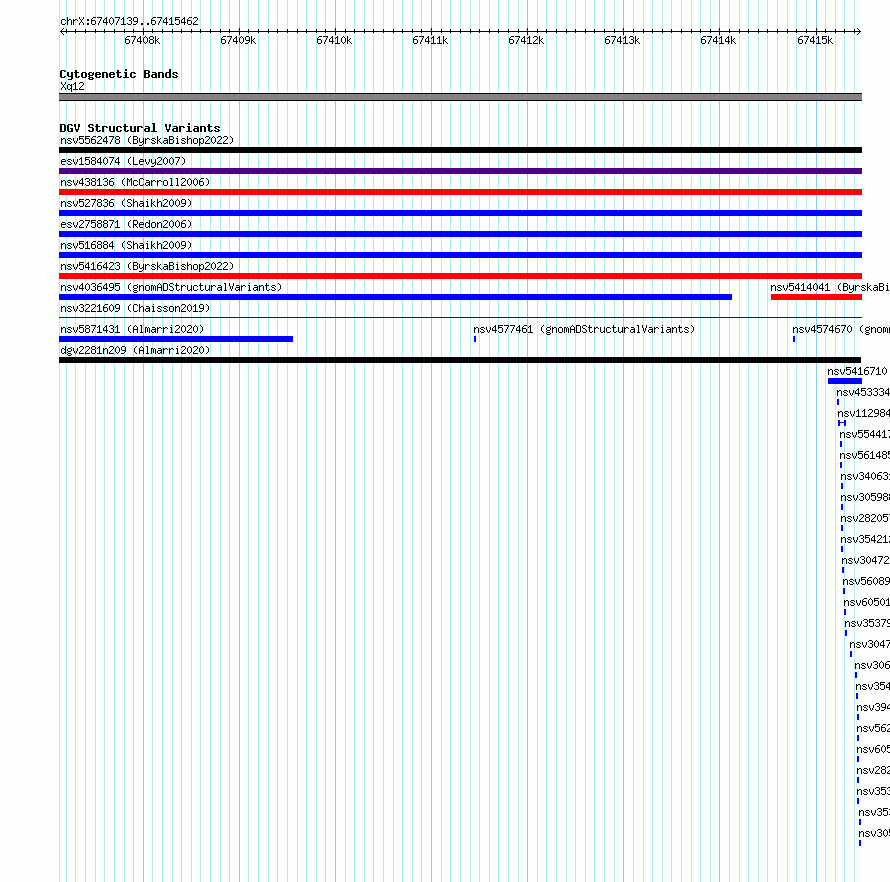The height and width of the screenshot is (882, 890).
Task: Click the 67408k ruler label
Action: tap(142, 40)
